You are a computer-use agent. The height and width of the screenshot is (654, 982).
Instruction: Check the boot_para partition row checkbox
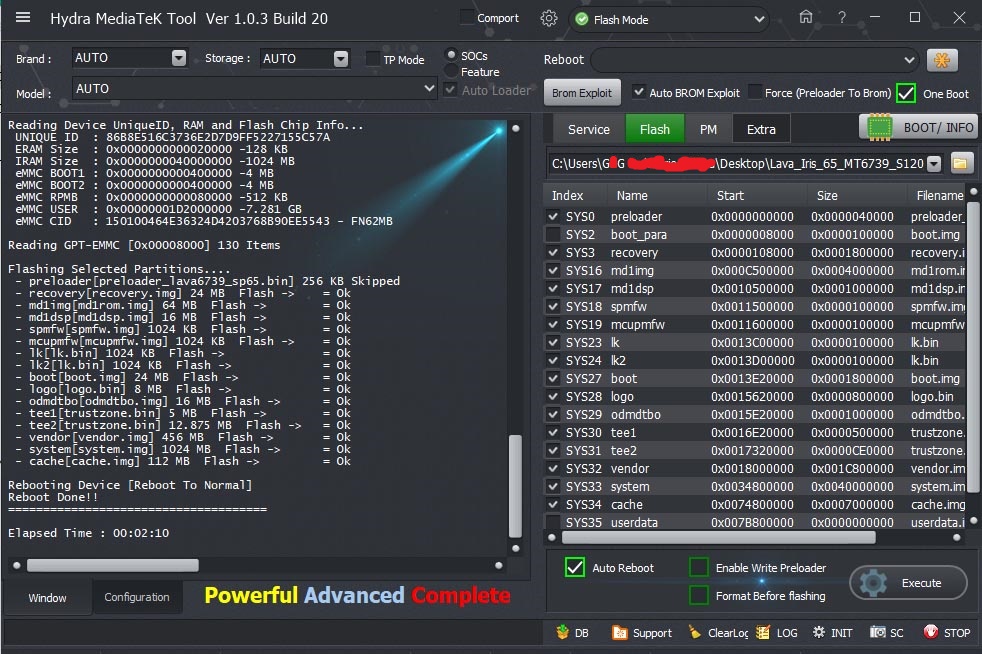553,234
